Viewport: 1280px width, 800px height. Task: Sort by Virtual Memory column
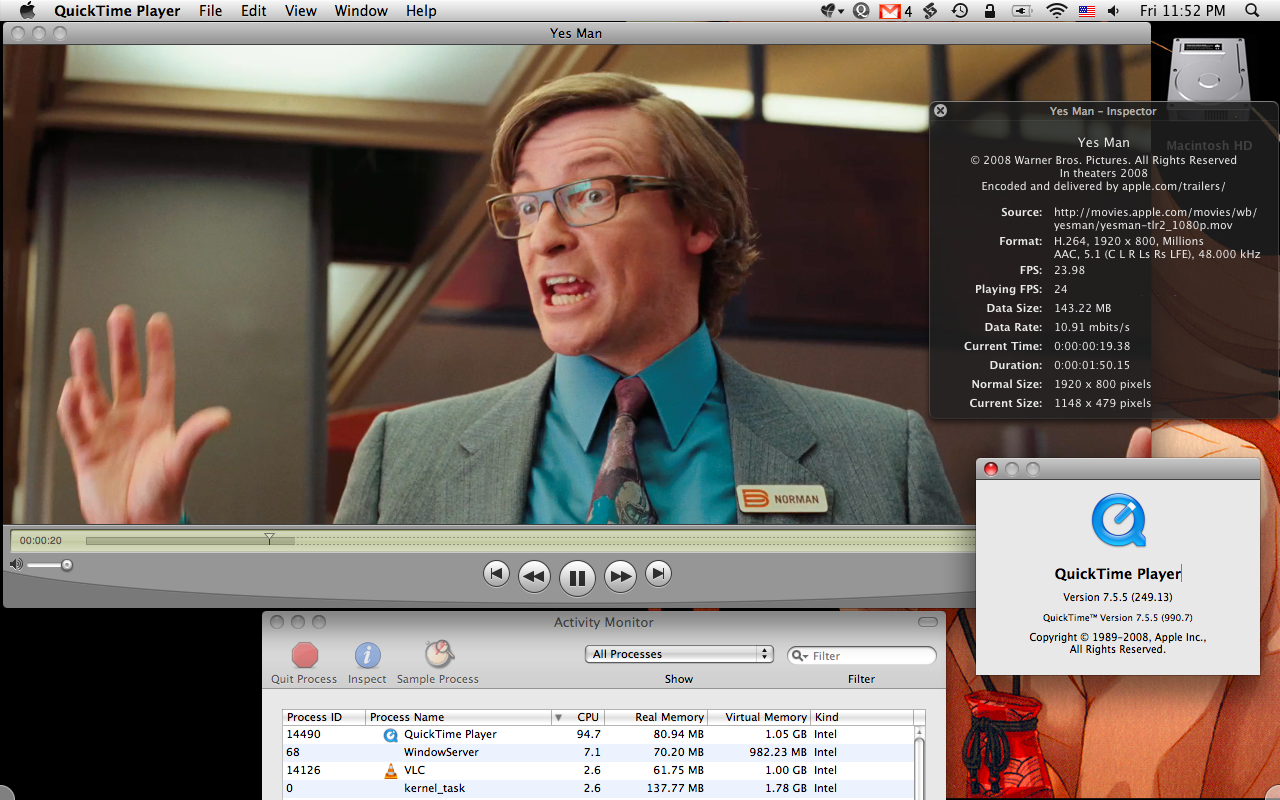click(760, 717)
